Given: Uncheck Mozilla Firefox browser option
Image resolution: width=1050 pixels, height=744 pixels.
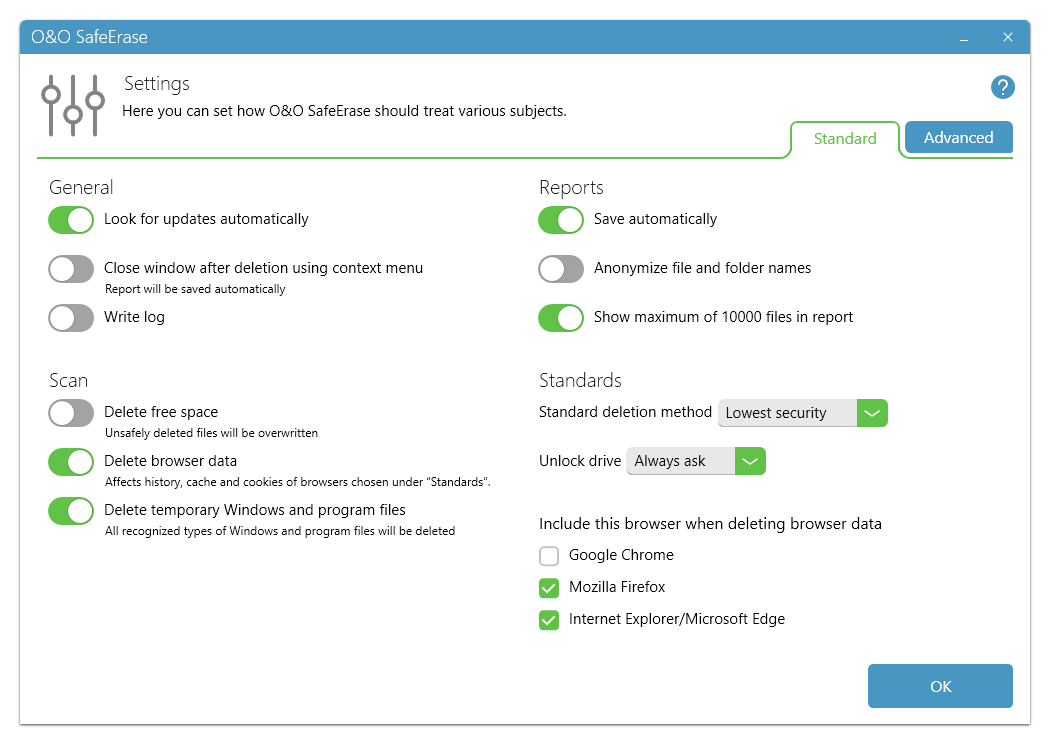Looking at the screenshot, I should (548, 588).
